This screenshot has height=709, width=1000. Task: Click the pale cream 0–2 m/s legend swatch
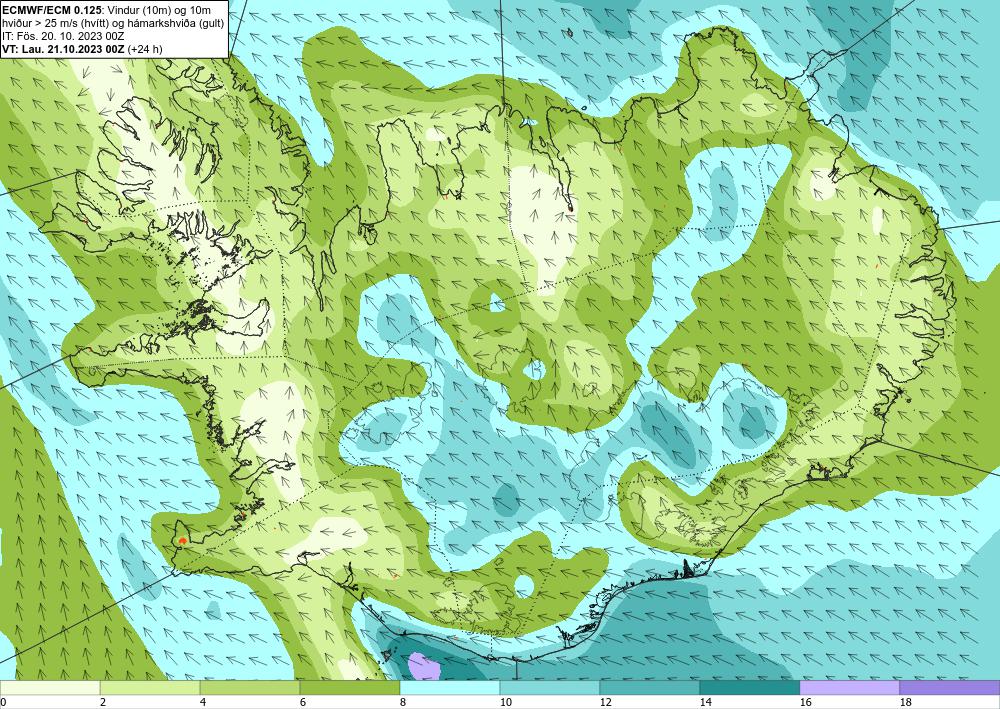pos(50,688)
